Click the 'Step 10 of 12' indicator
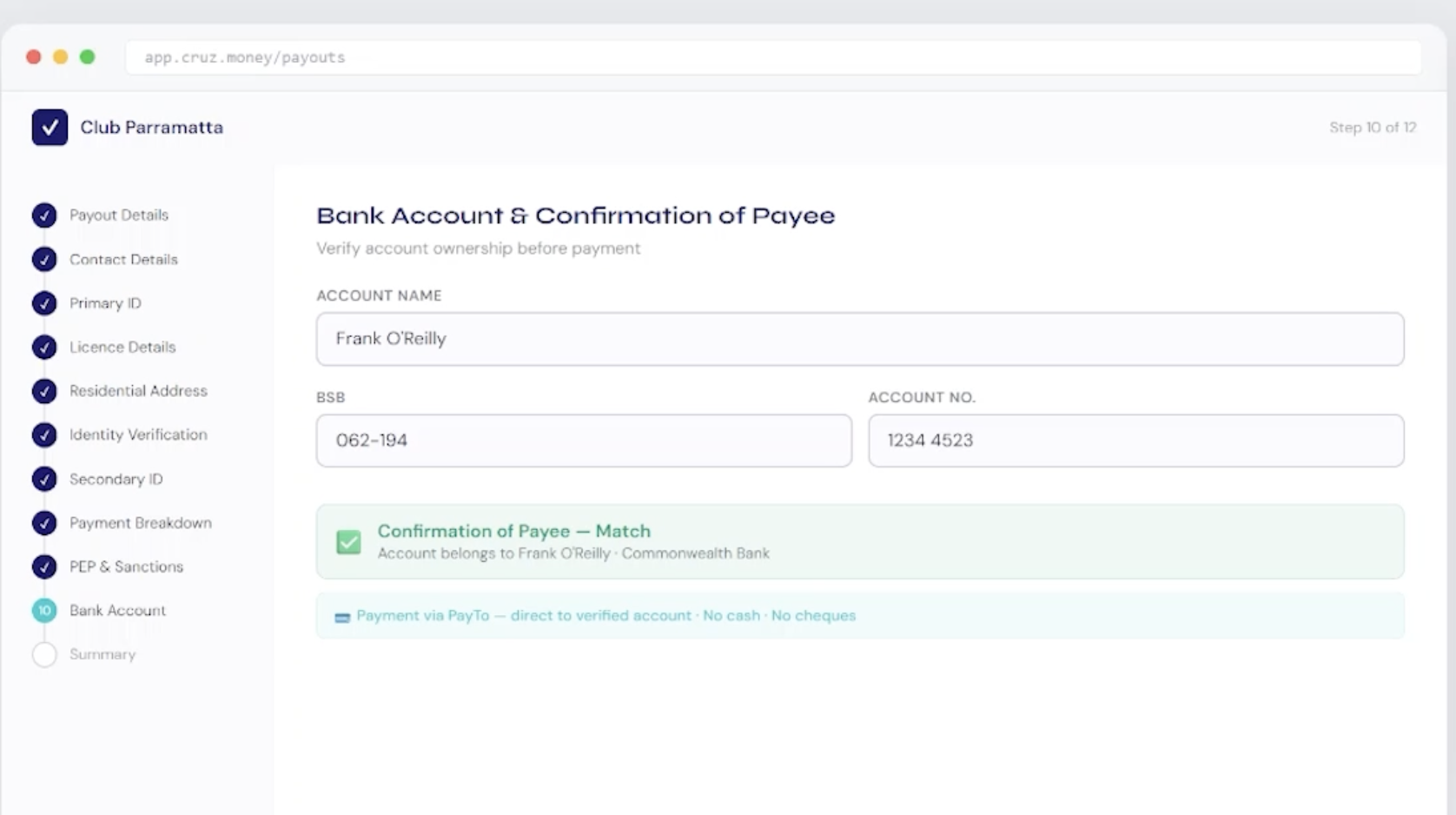The image size is (1456, 815). 1373,127
